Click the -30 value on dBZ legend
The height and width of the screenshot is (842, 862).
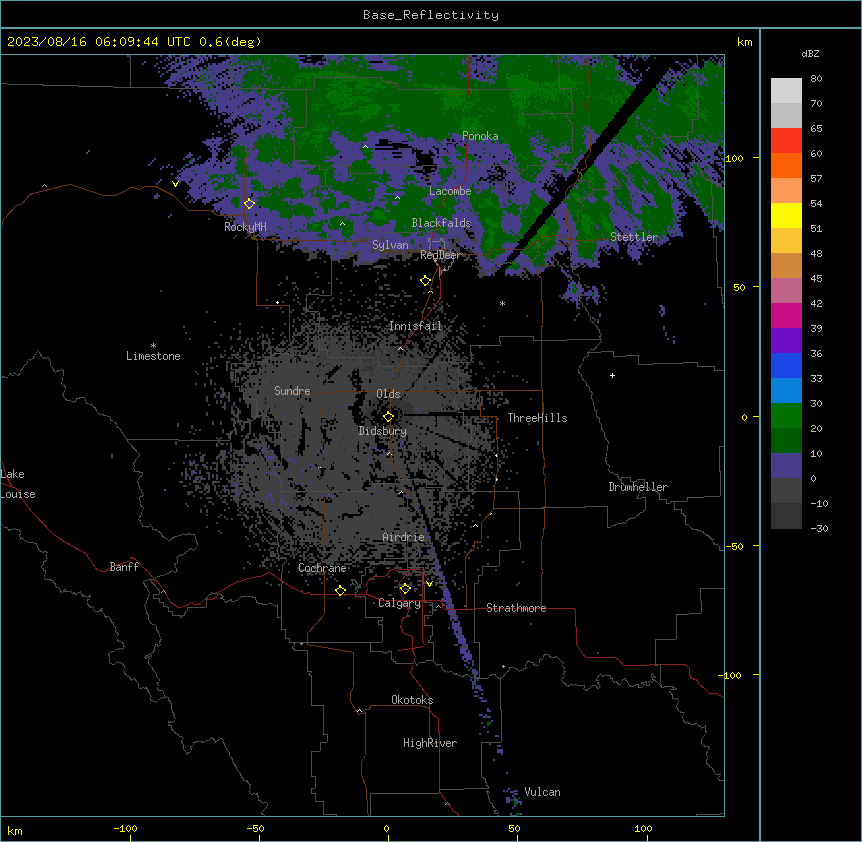pos(819,529)
